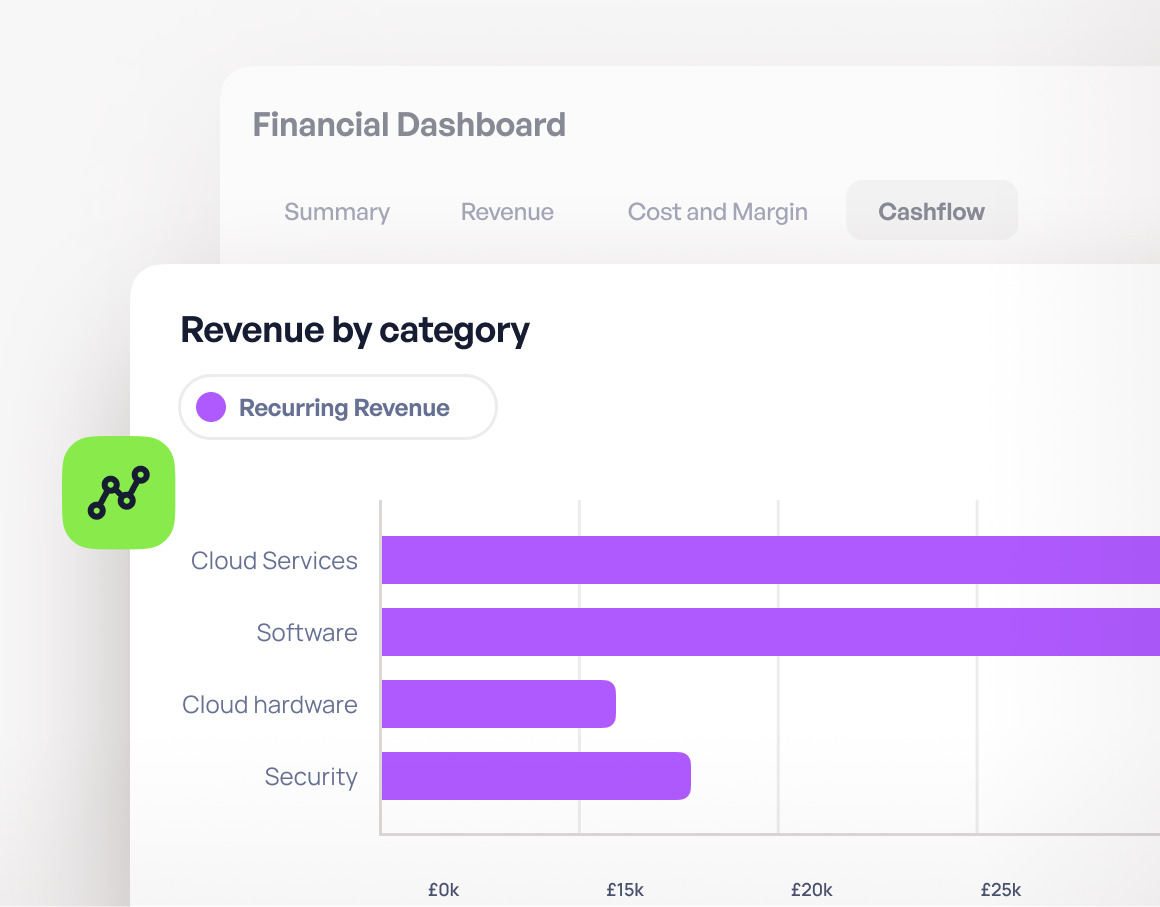Click the Cloud hardware axis label
This screenshot has width=1160, height=907.
click(270, 705)
